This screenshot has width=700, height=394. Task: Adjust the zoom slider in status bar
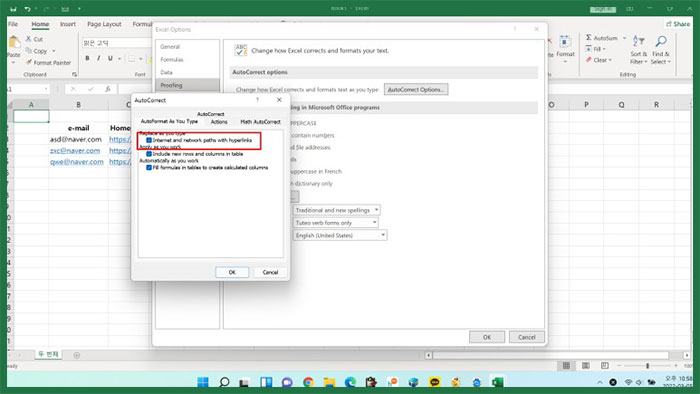pyautogui.click(x=647, y=365)
